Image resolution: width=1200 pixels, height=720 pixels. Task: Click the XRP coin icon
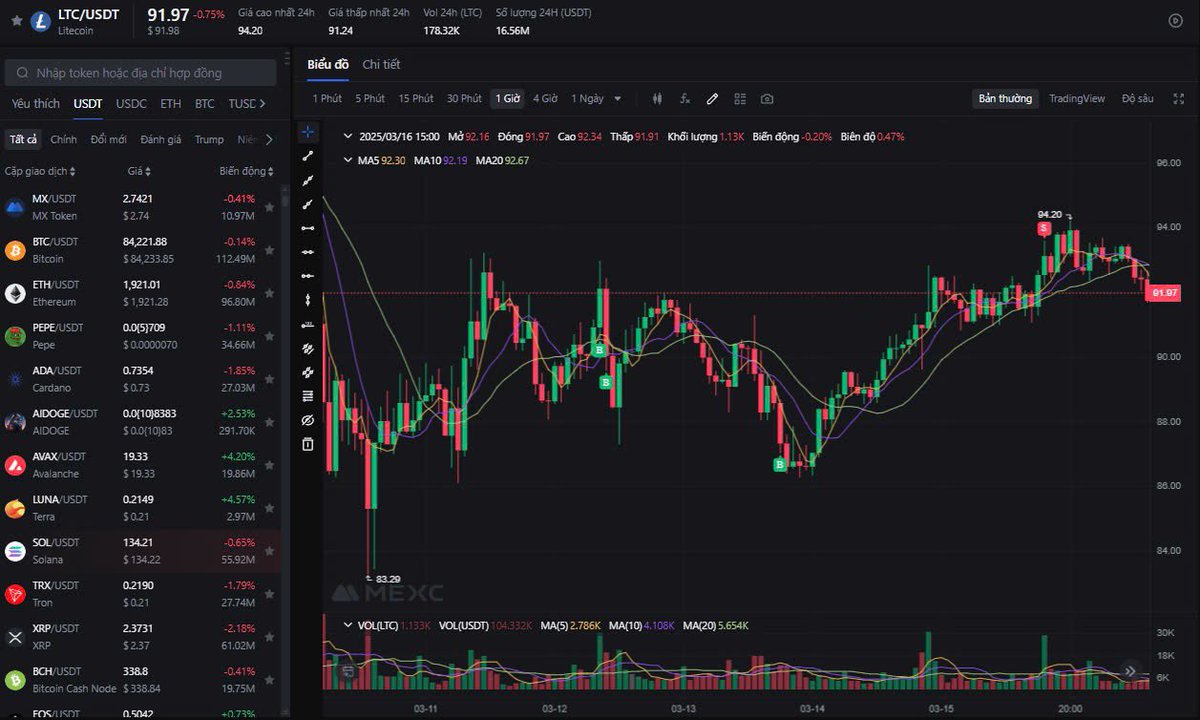coord(15,637)
